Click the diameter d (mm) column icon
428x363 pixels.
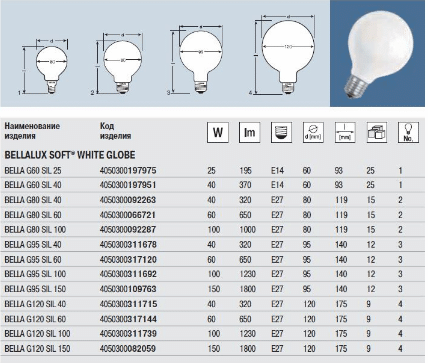313,132
